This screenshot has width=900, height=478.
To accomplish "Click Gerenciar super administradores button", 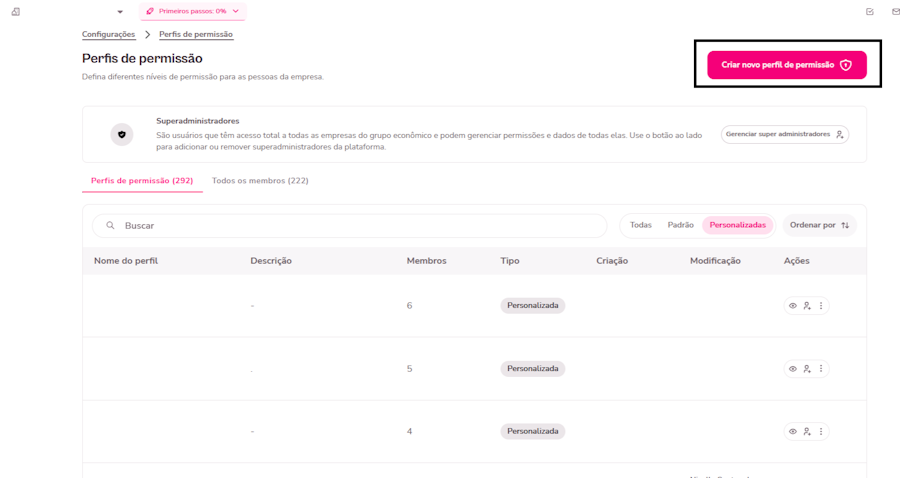I will point(784,134).
